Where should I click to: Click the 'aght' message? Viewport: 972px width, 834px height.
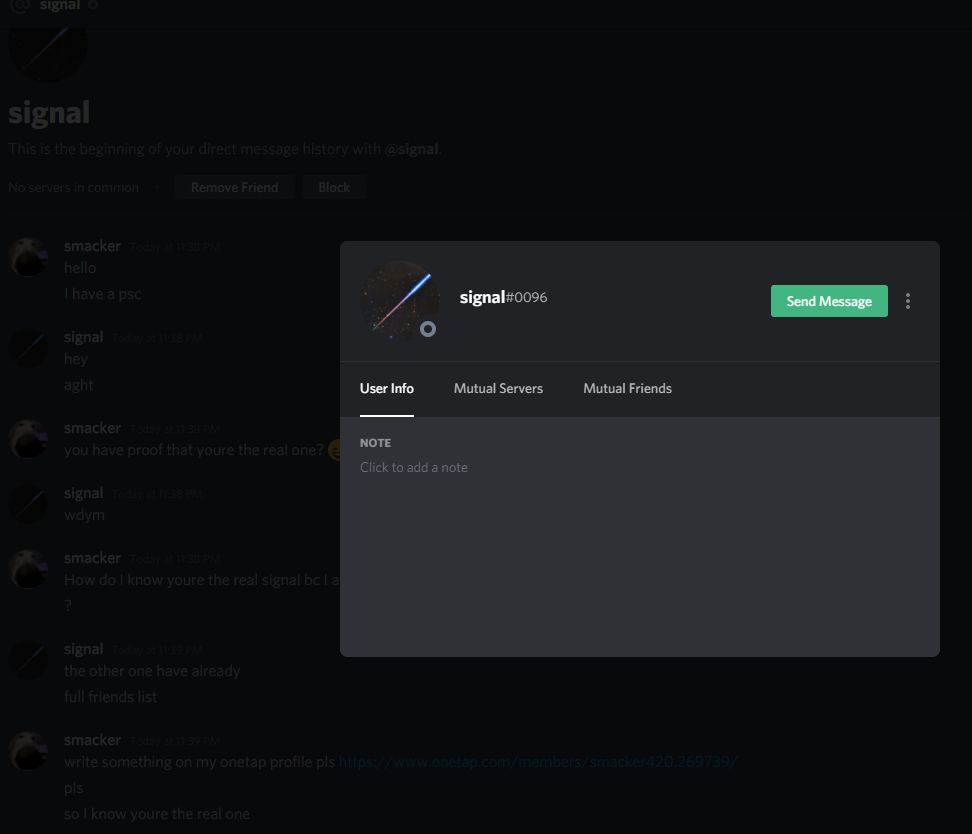[x=79, y=385]
